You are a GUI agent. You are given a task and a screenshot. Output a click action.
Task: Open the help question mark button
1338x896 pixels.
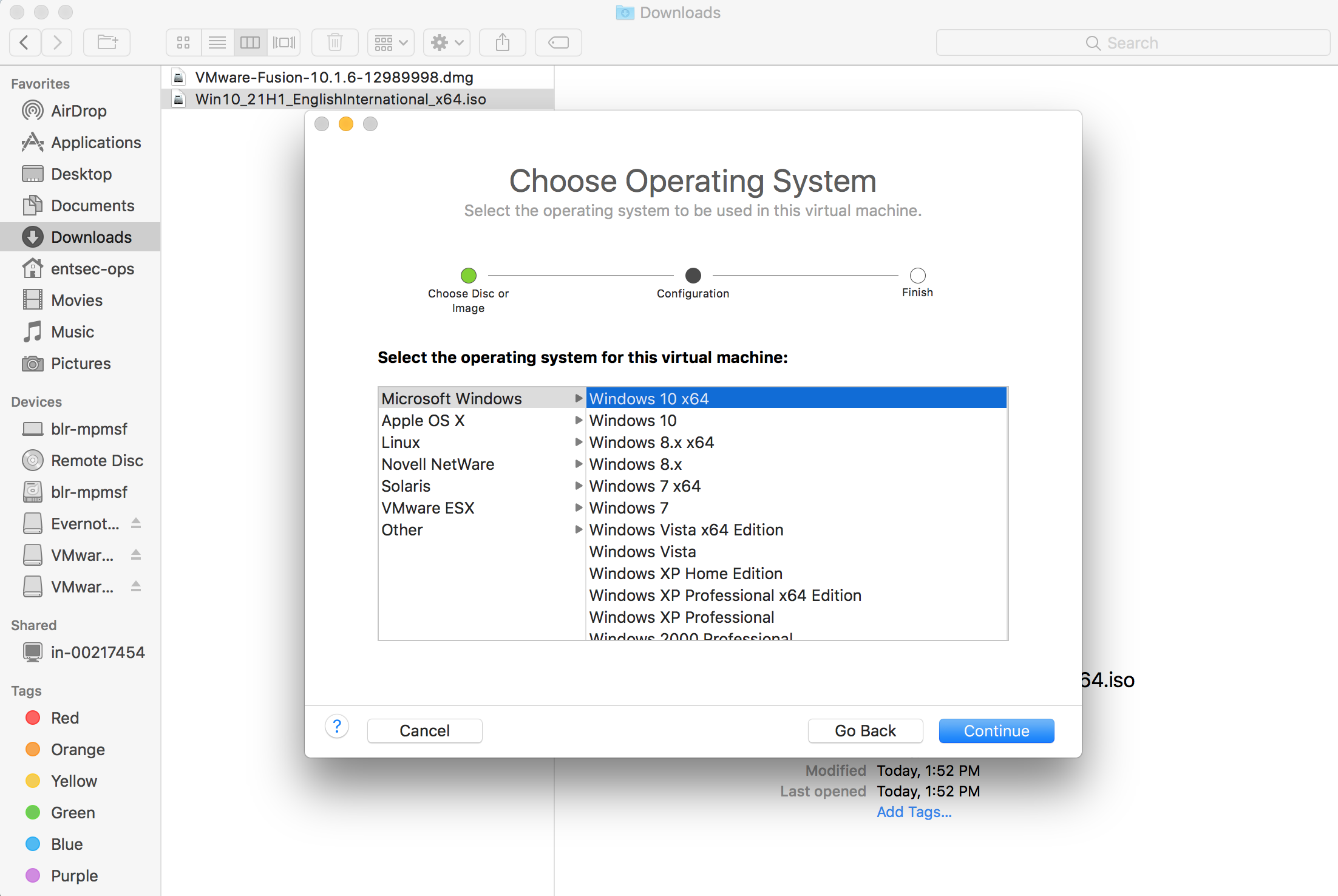pos(337,727)
